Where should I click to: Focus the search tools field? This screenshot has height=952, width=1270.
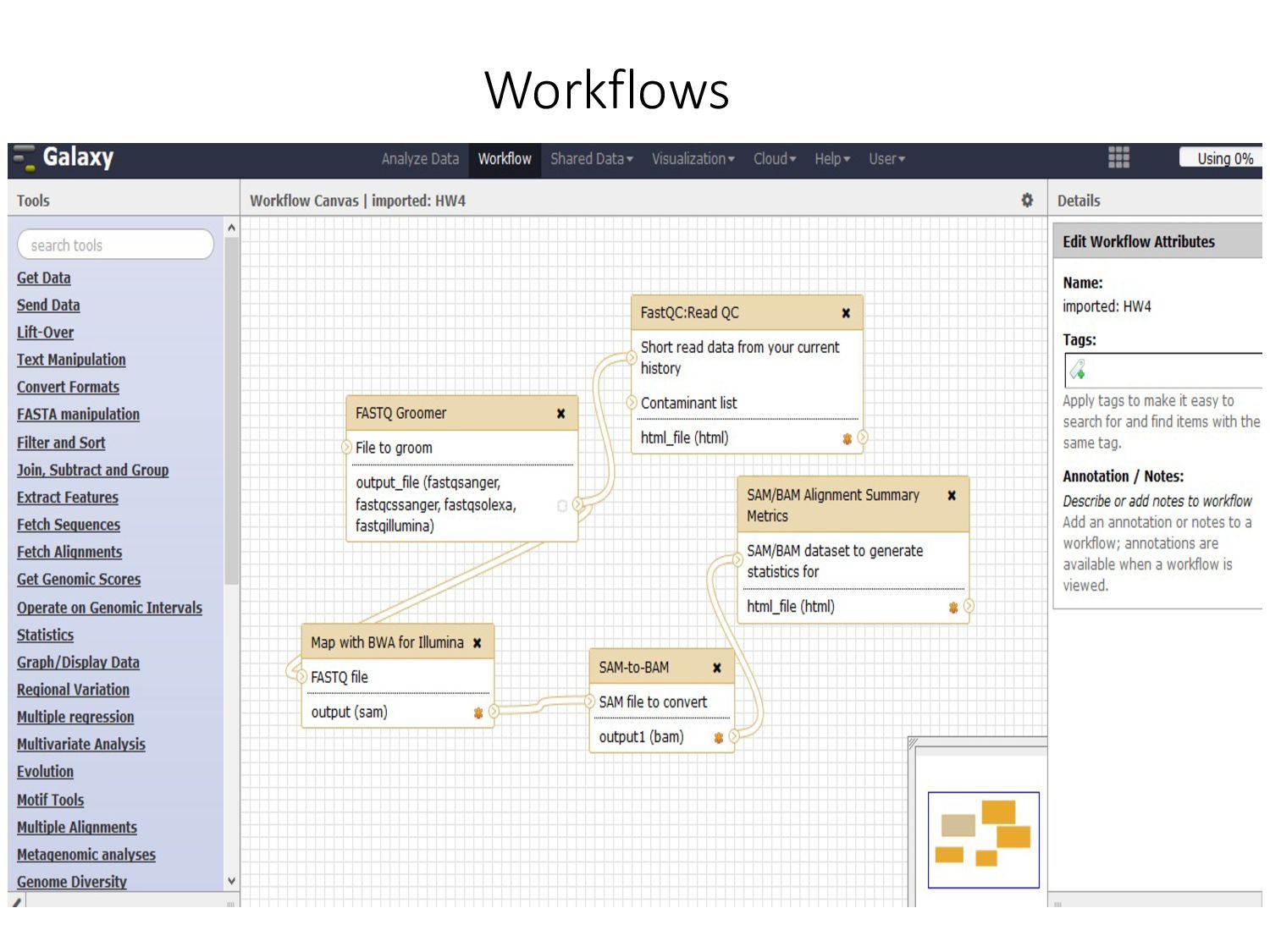coord(115,245)
